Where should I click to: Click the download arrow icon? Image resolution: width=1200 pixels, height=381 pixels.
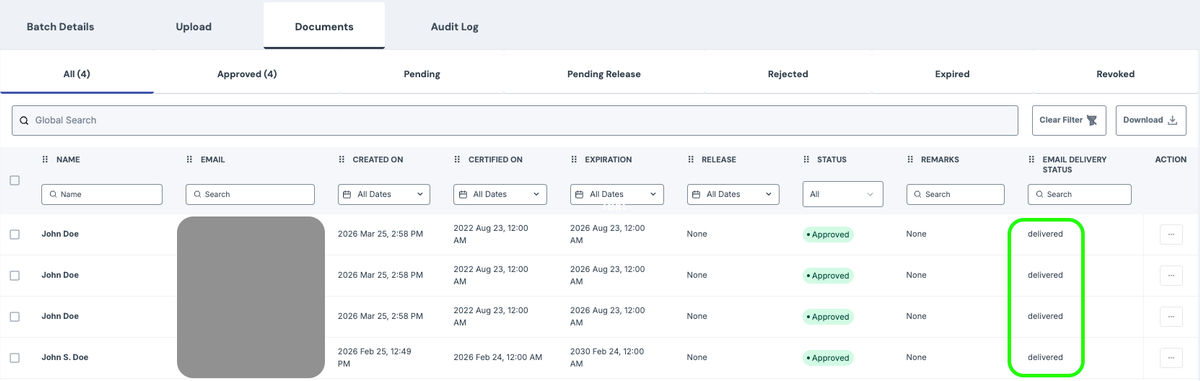click(1172, 120)
